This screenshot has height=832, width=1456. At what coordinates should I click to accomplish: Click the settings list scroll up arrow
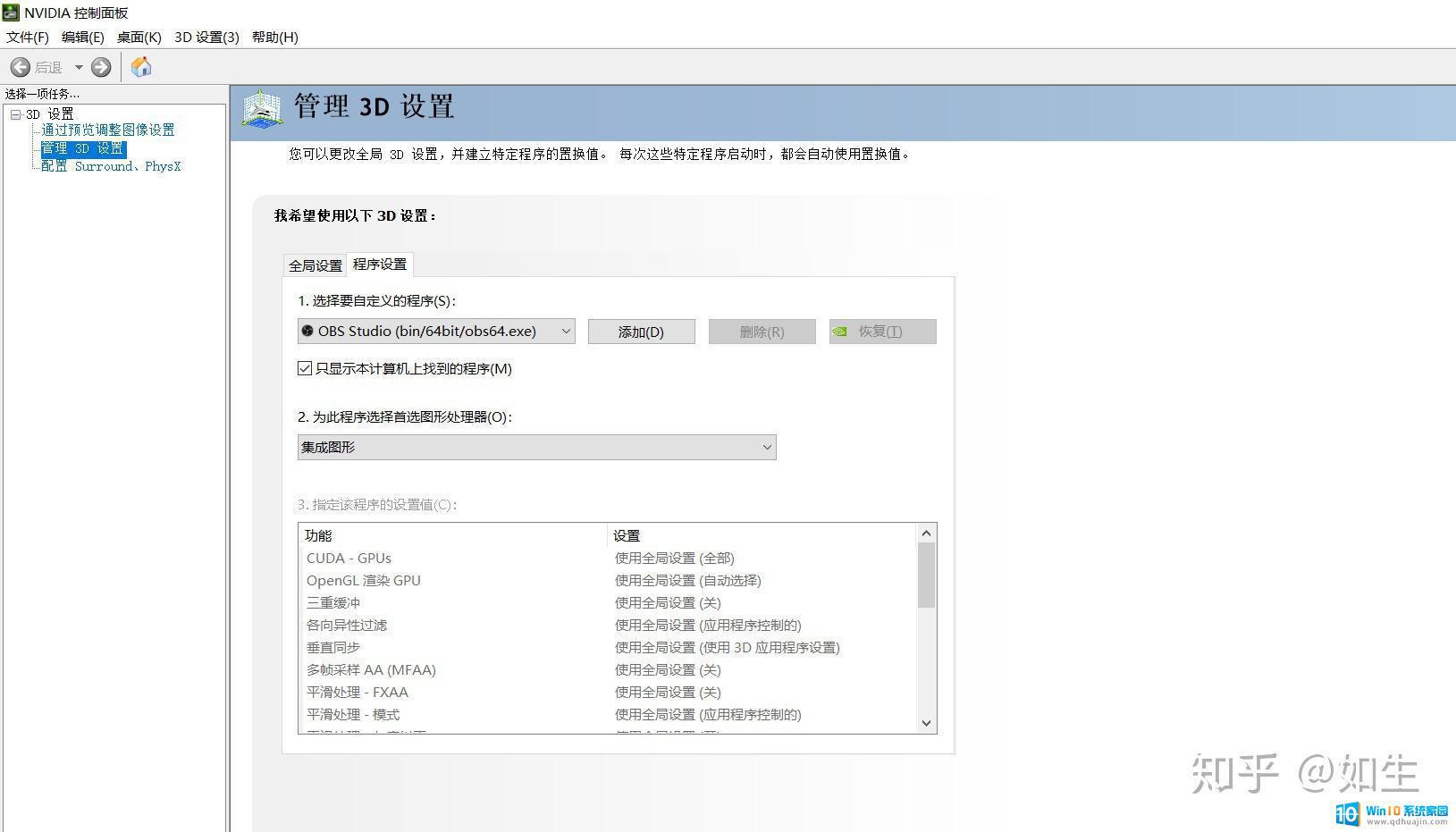click(926, 534)
